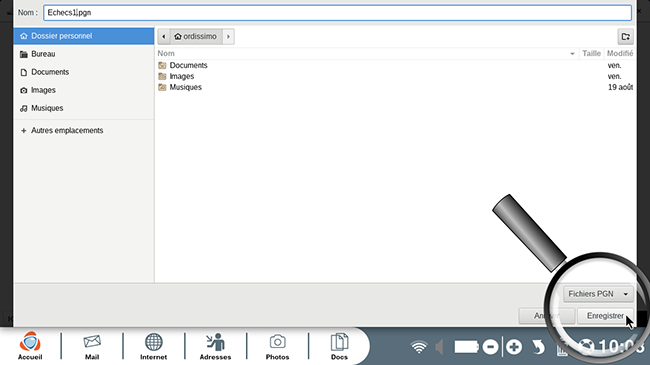This screenshot has width=650, height=365.
Task: Click the Documents folder icon in list
Action: point(162,66)
